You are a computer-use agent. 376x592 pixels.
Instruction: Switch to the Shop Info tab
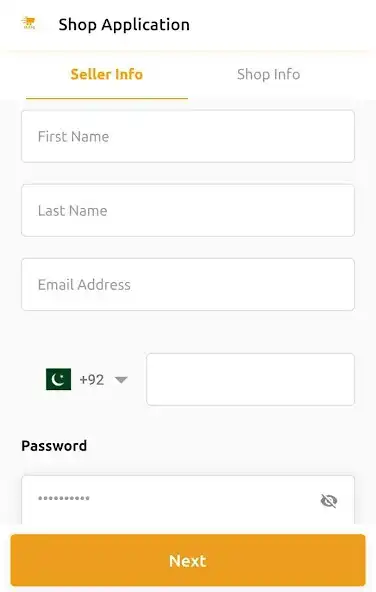point(268,74)
